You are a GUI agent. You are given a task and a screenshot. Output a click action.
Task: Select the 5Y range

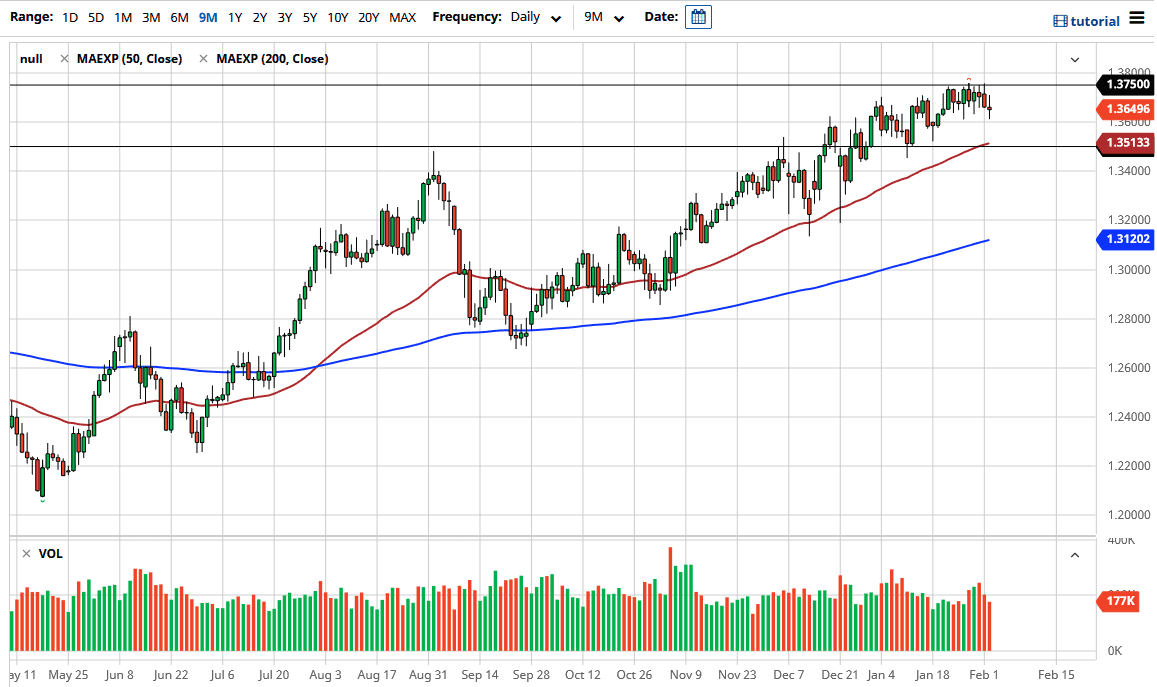click(310, 17)
